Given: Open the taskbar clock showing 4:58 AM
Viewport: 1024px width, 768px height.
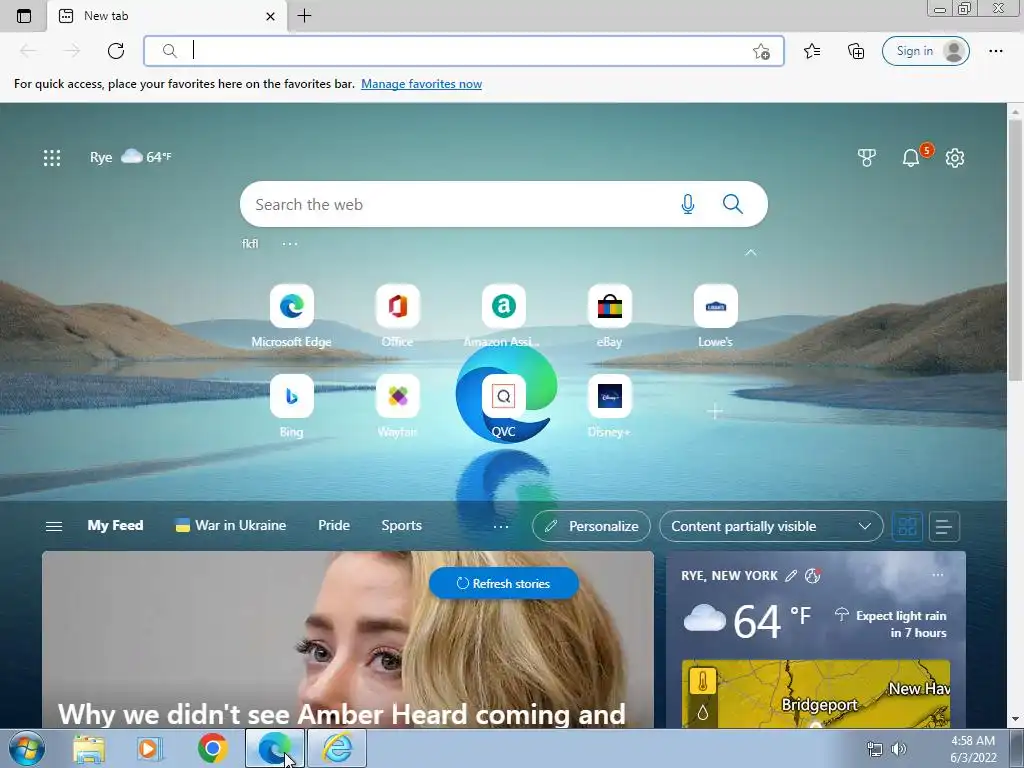Looking at the screenshot, I should [973, 749].
